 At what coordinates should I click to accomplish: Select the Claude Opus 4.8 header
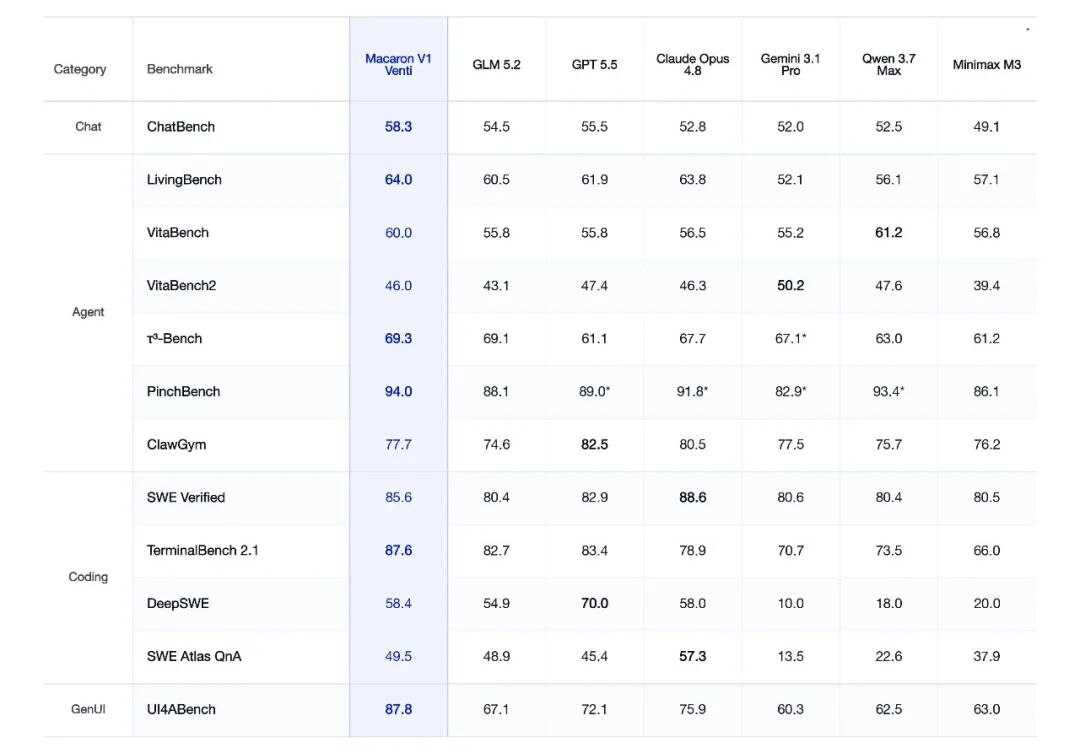[692, 65]
